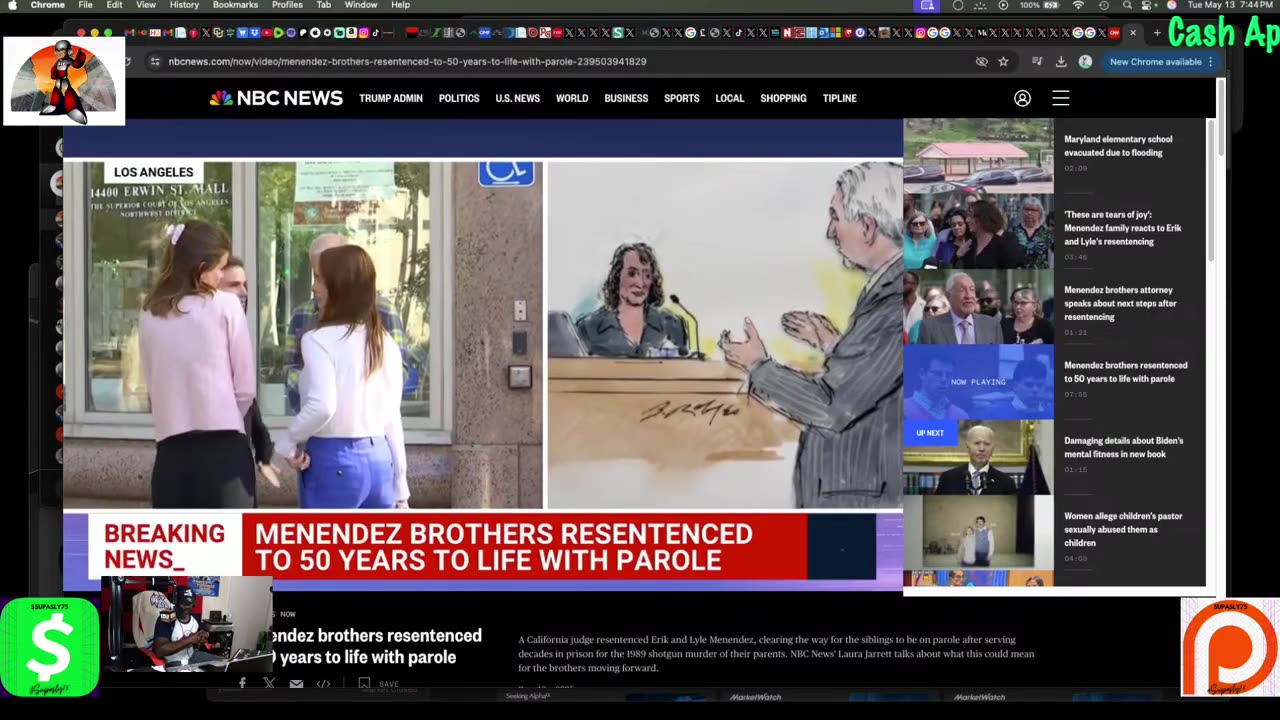Screen dimensions: 1280x720
Task: View site information icon beside the URL
Action: [x=155, y=62]
